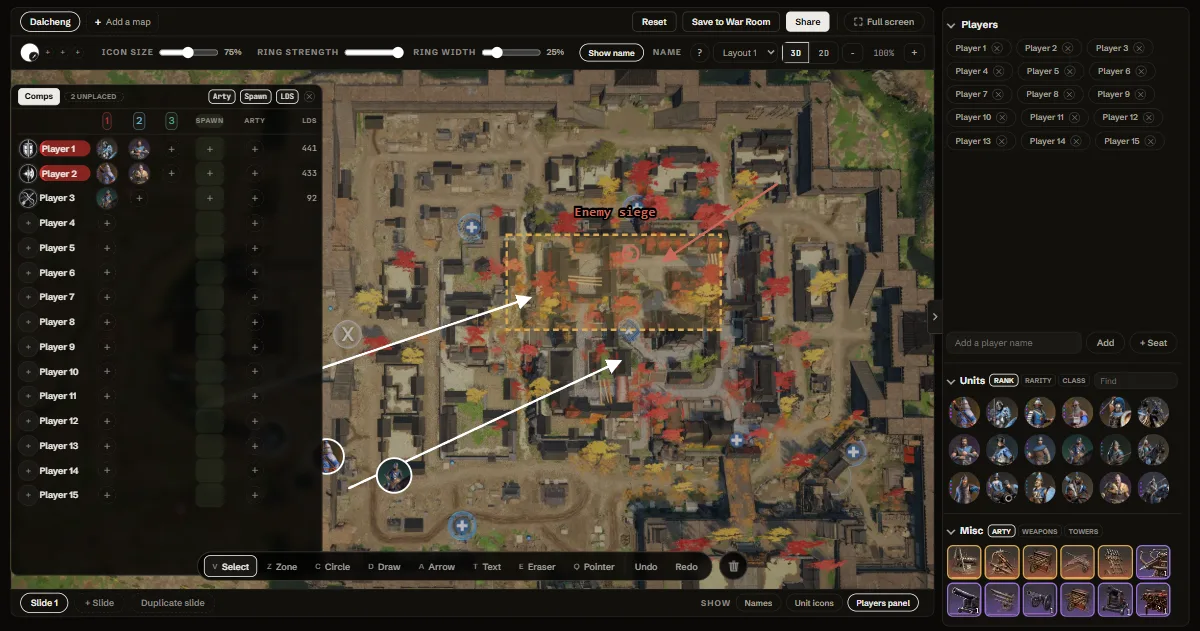Toggle the LDS column button
This screenshot has height=631, width=1200.
288,97
